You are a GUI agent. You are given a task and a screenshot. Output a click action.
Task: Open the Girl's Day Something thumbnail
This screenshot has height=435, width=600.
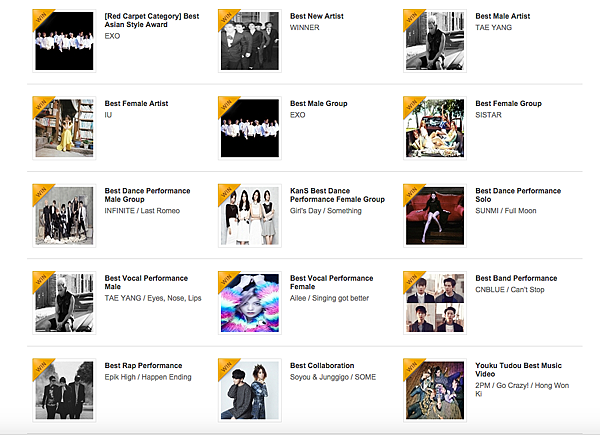pyautogui.click(x=250, y=215)
